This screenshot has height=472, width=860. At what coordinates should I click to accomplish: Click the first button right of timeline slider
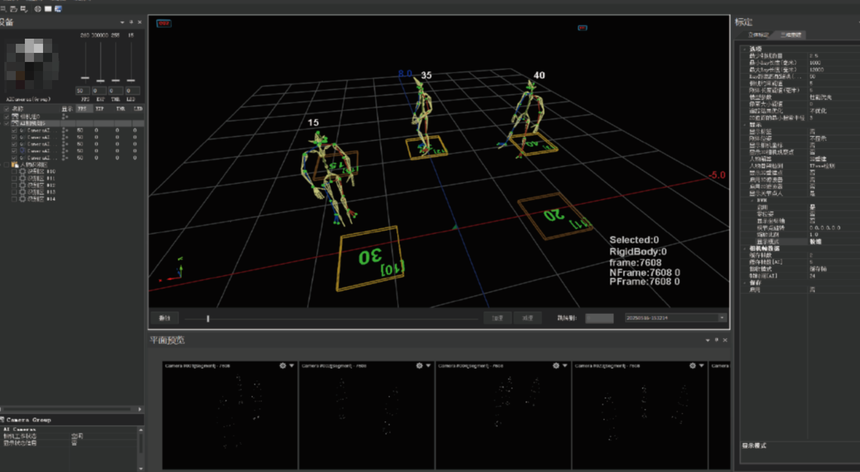(x=498, y=318)
